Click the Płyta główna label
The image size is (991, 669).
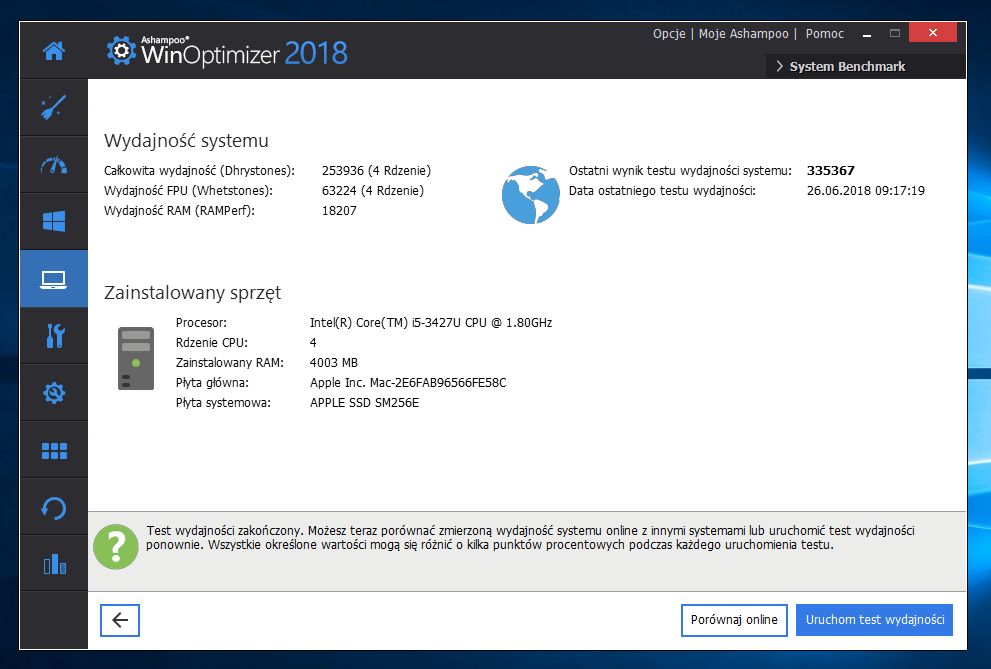coord(212,383)
